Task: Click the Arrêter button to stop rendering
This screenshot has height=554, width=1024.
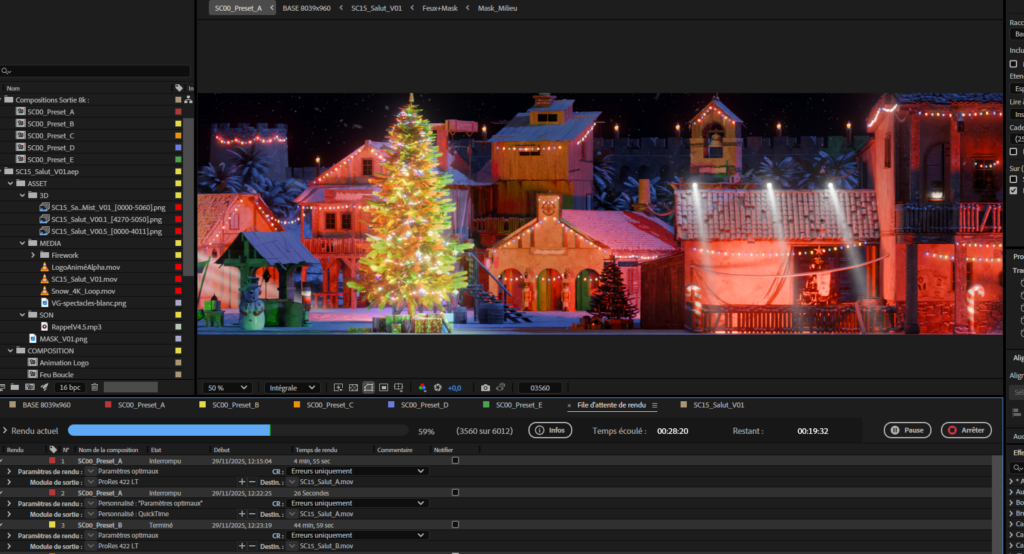Action: pyautogui.click(x=965, y=430)
